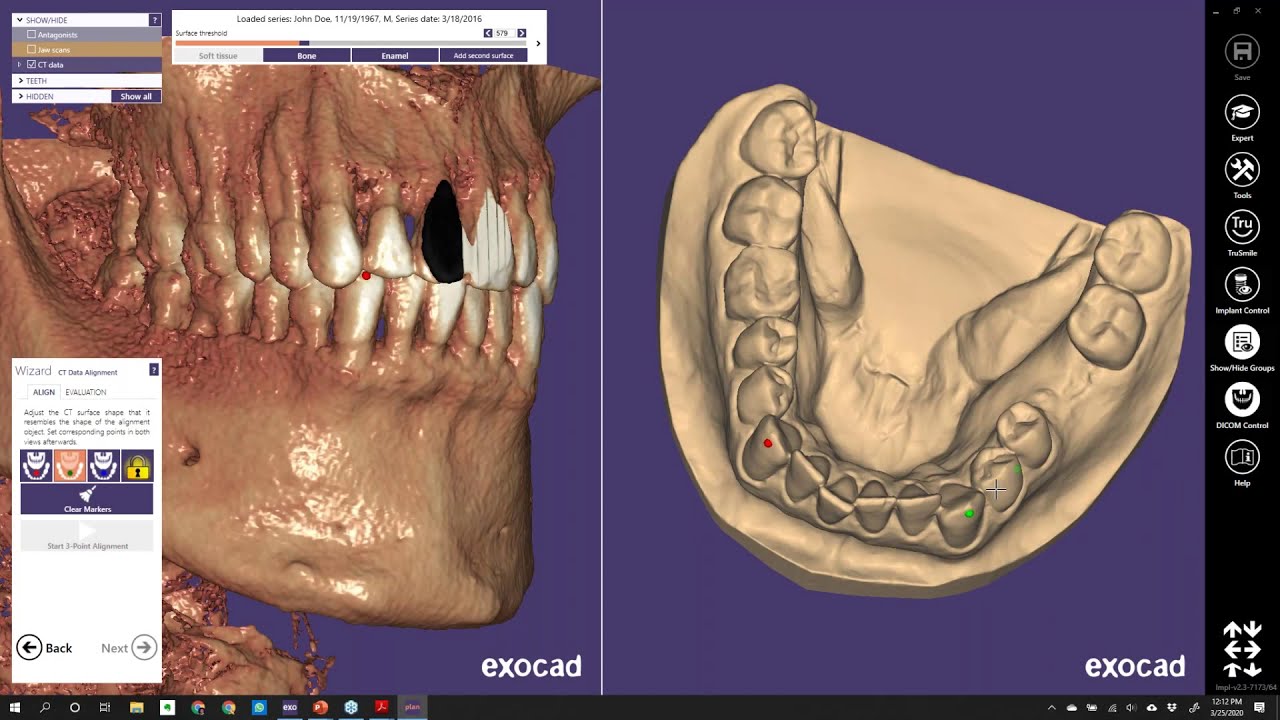Click Add second surface
This screenshot has width=1280, height=720.
point(483,56)
